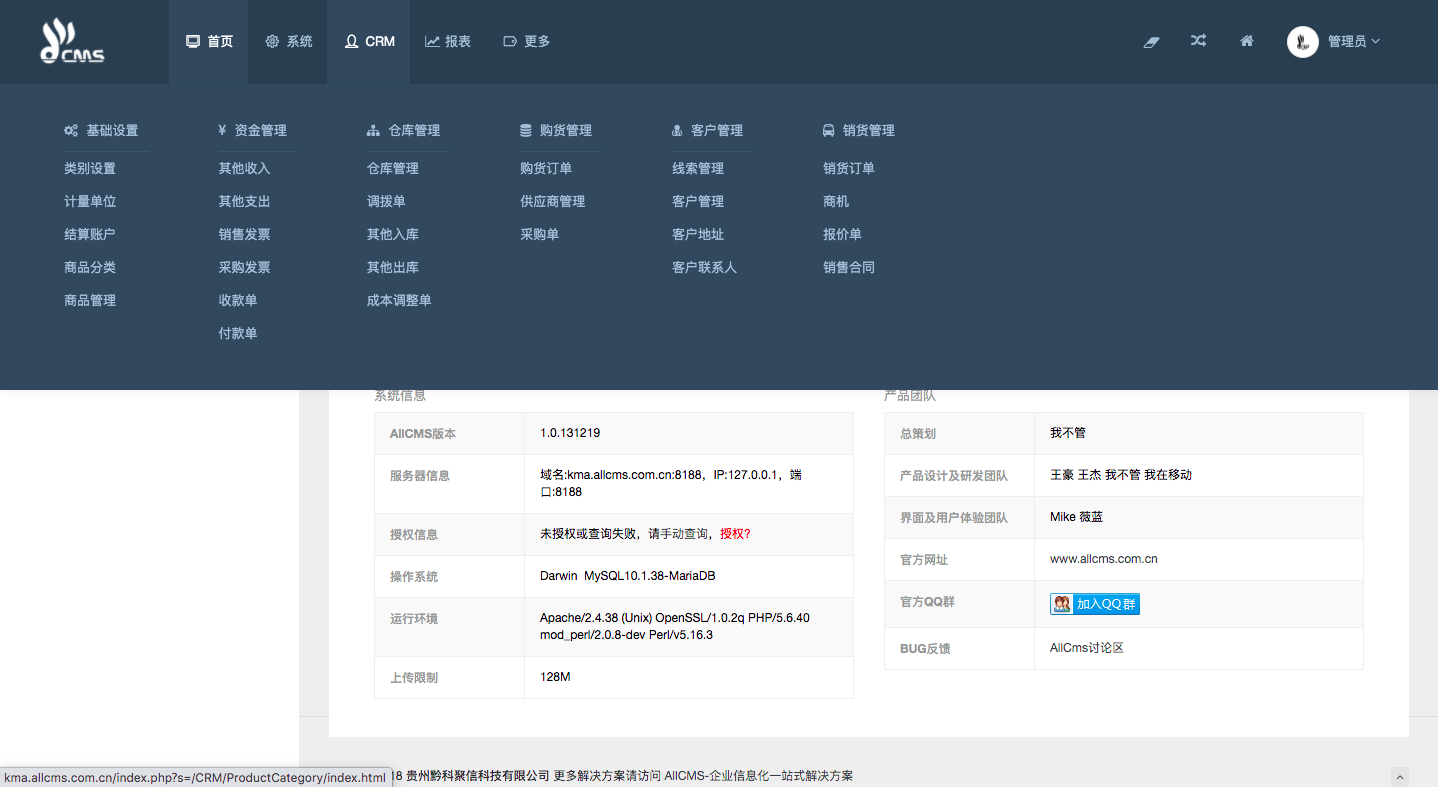The image size is (1438, 787).
Task: Open 销售合同 under 销货管理
Action: point(848,267)
